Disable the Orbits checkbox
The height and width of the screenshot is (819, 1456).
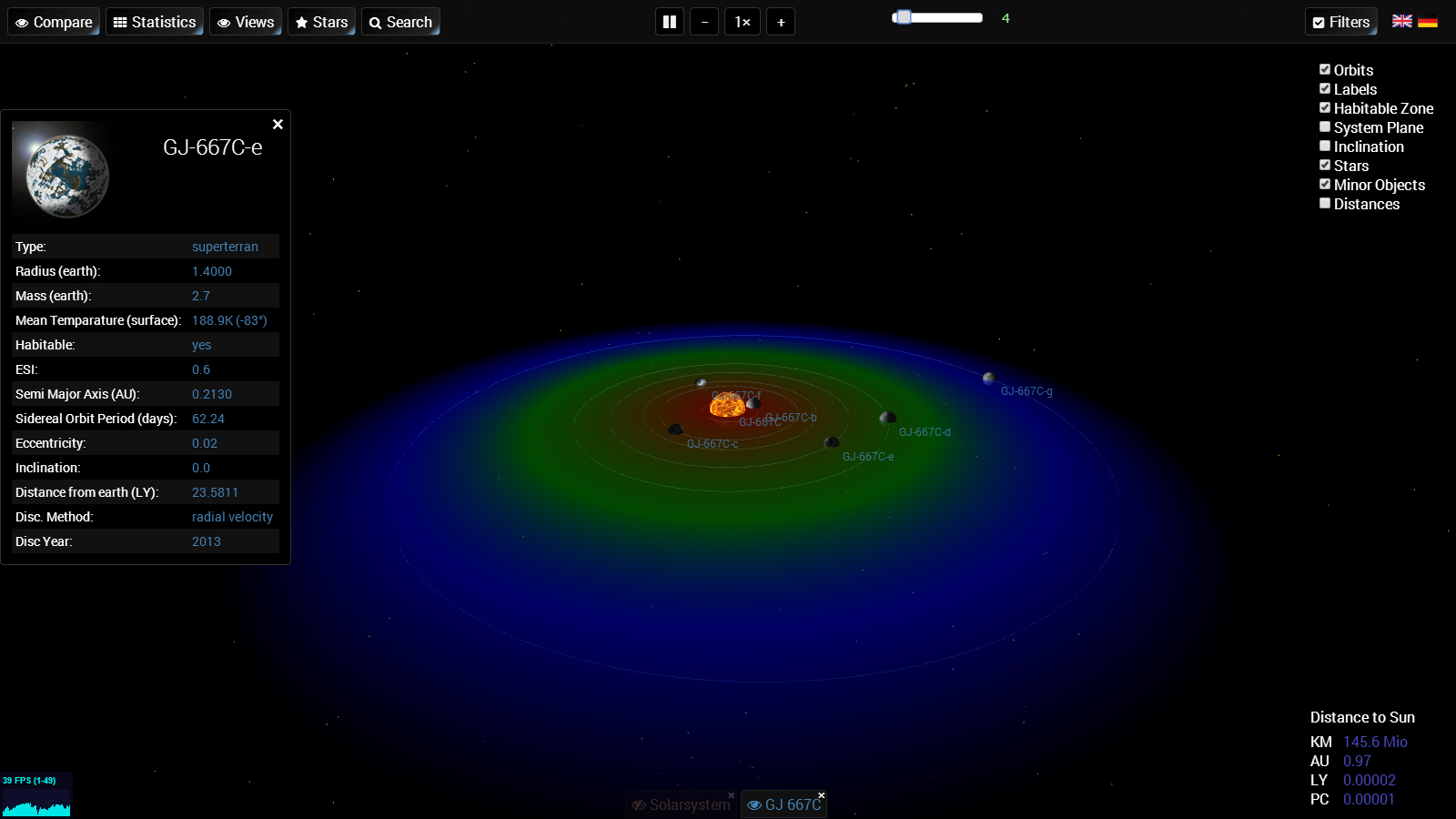click(x=1325, y=69)
